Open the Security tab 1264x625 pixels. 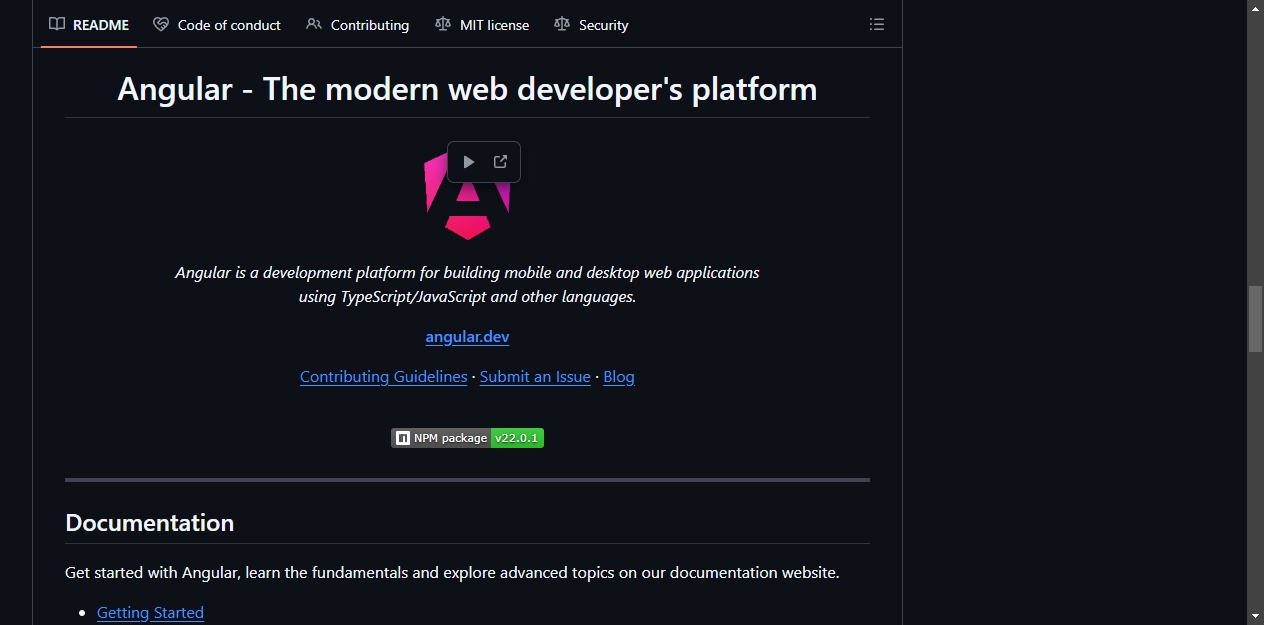click(x=591, y=25)
